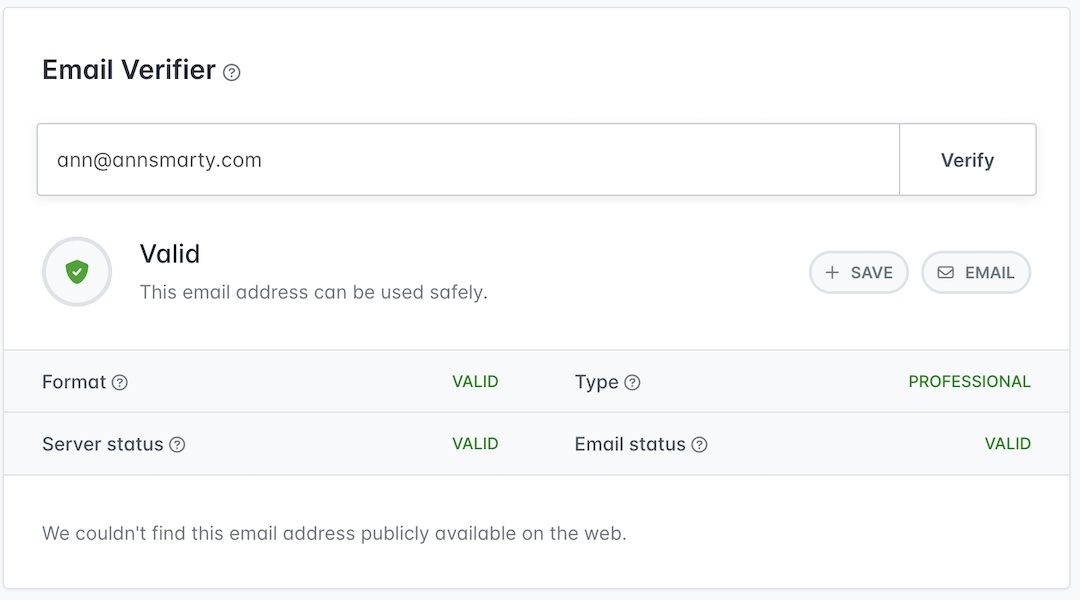Click the Server status help icon
1080x600 pixels.
(x=177, y=444)
